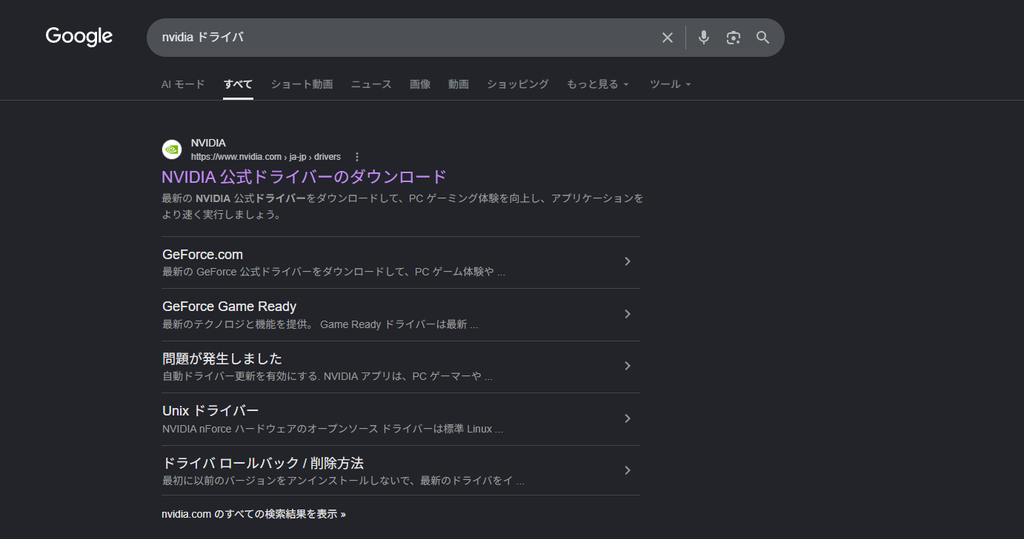Open the GeForce Game Ready sitelink

229,306
